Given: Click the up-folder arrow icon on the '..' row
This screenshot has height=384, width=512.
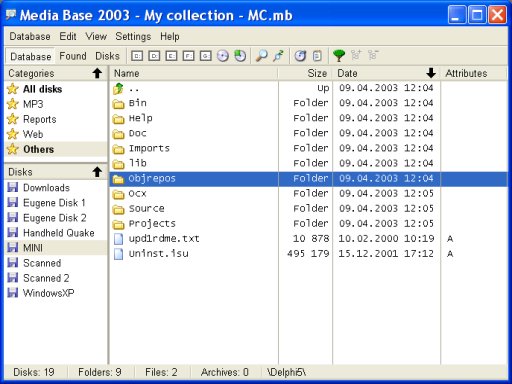Looking at the screenshot, I should click(118, 89).
